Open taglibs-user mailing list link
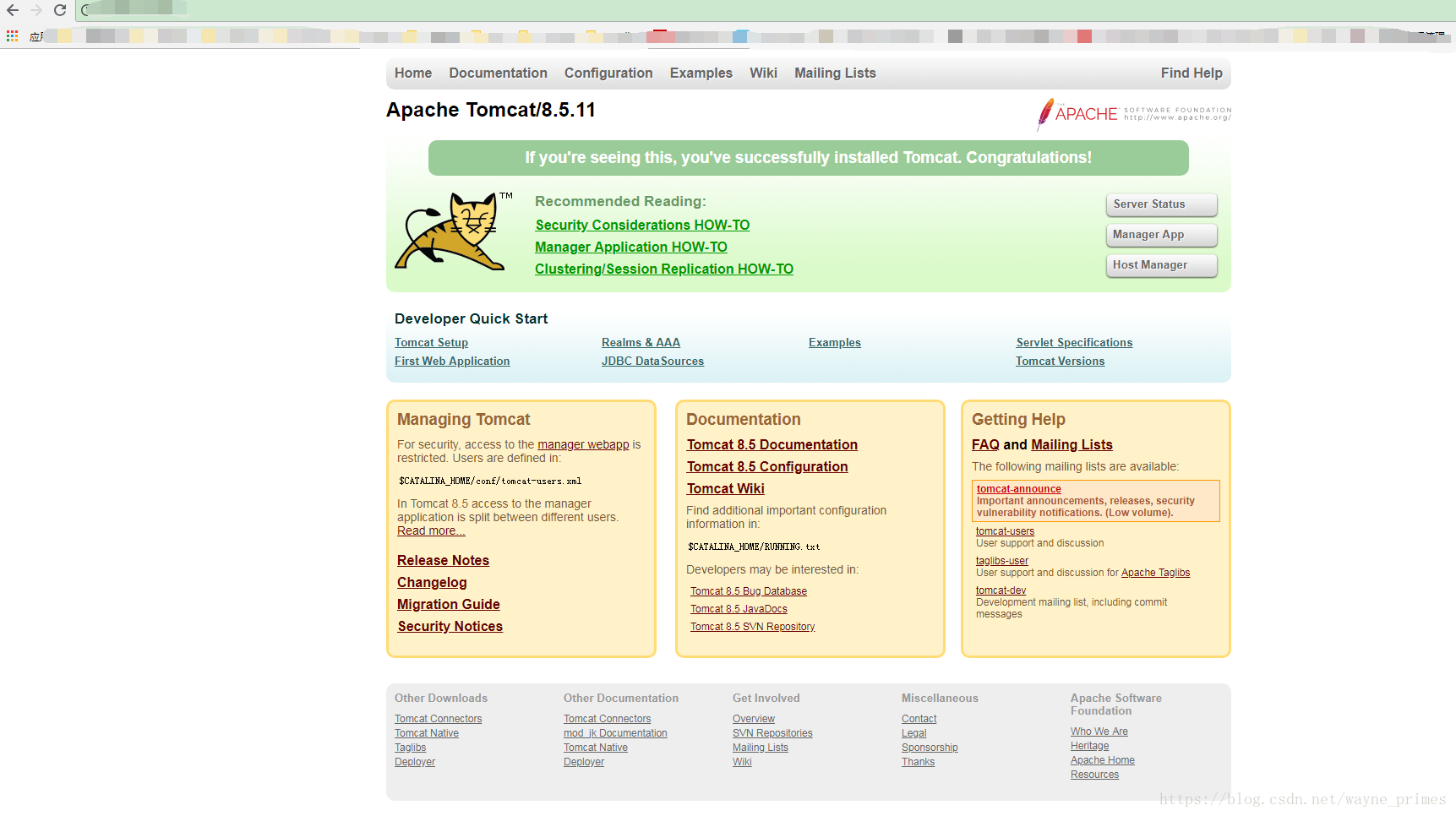This screenshot has height=816, width=1456. point(1002,561)
